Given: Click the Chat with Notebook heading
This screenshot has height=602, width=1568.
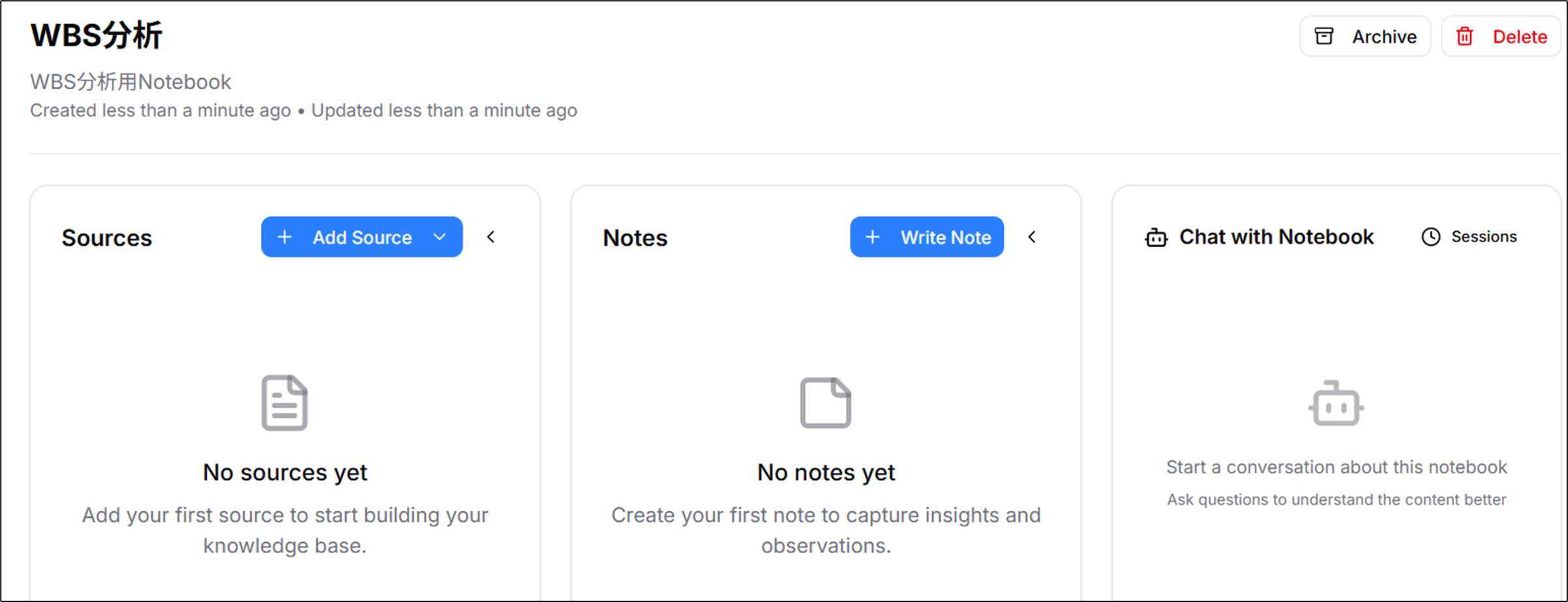Looking at the screenshot, I should click(1276, 237).
